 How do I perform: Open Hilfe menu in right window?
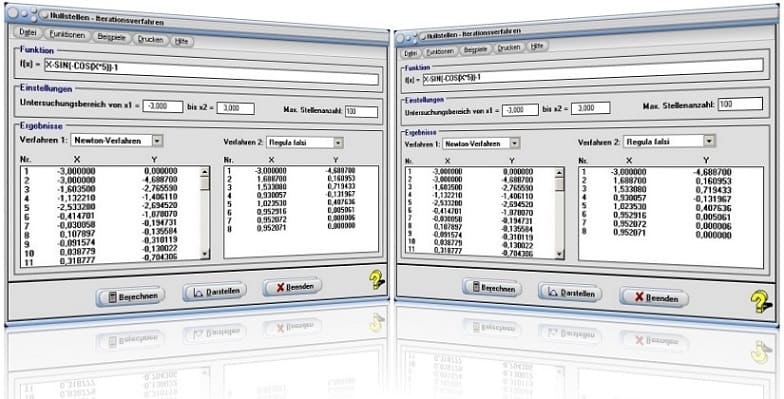(x=536, y=46)
